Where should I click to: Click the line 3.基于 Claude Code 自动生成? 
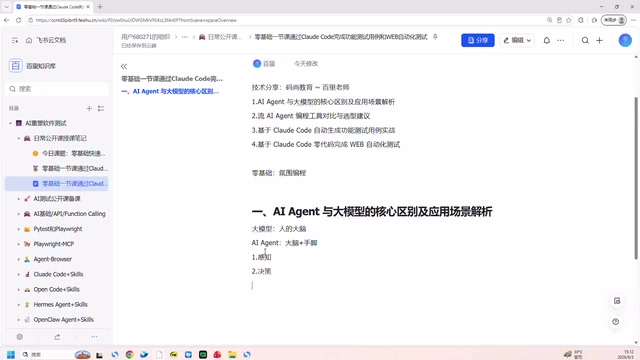[x=323, y=130]
